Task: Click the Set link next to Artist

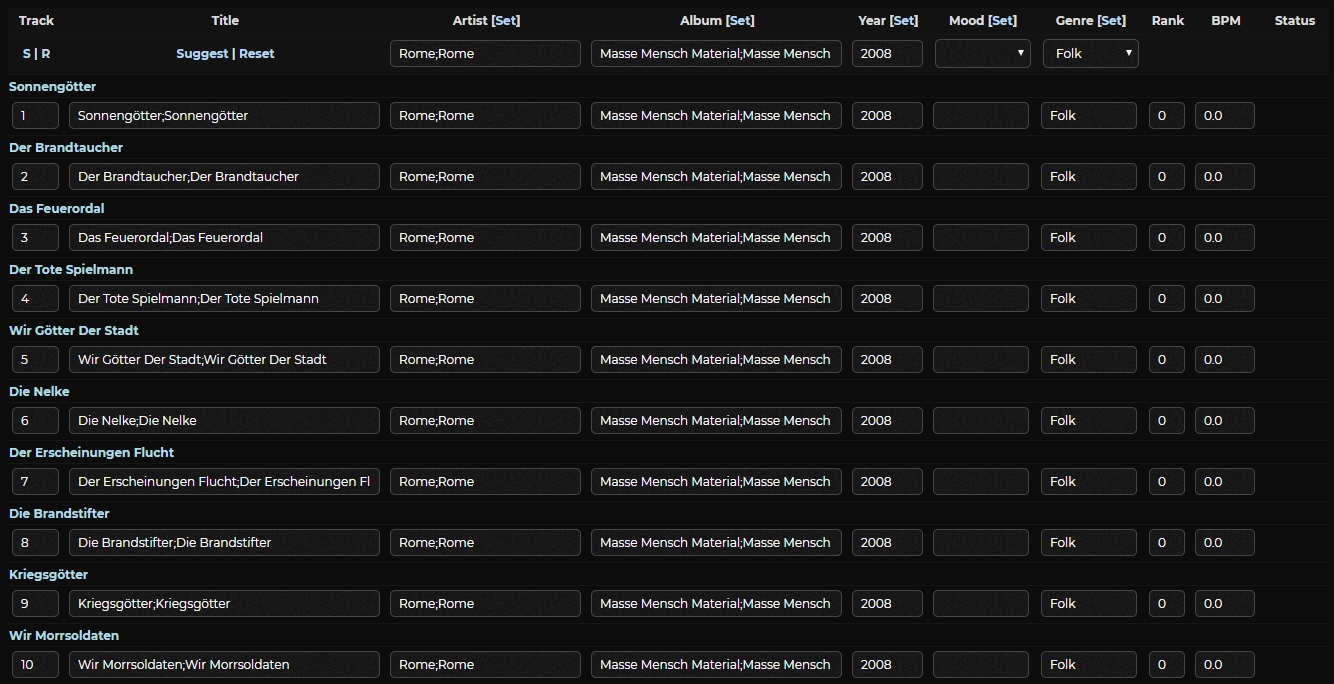Action: (506, 21)
